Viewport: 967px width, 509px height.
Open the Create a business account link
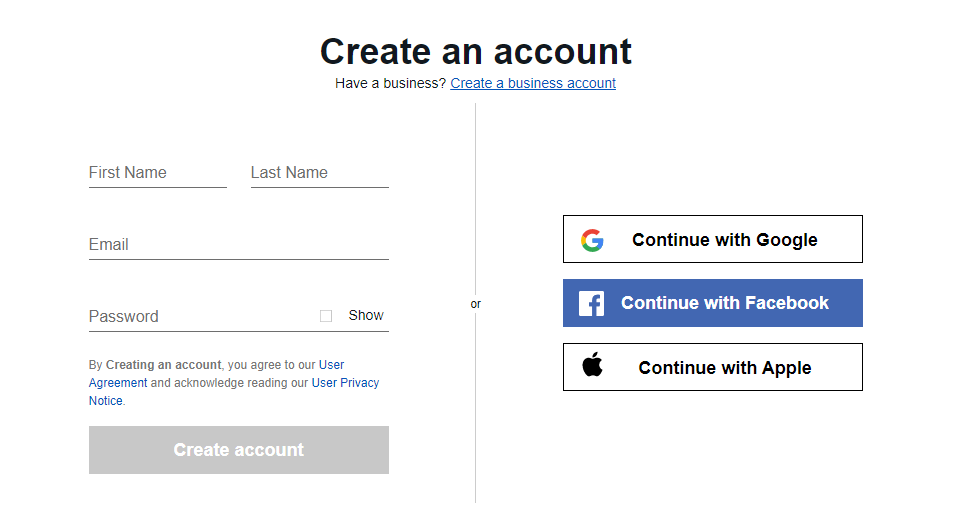(x=533, y=83)
